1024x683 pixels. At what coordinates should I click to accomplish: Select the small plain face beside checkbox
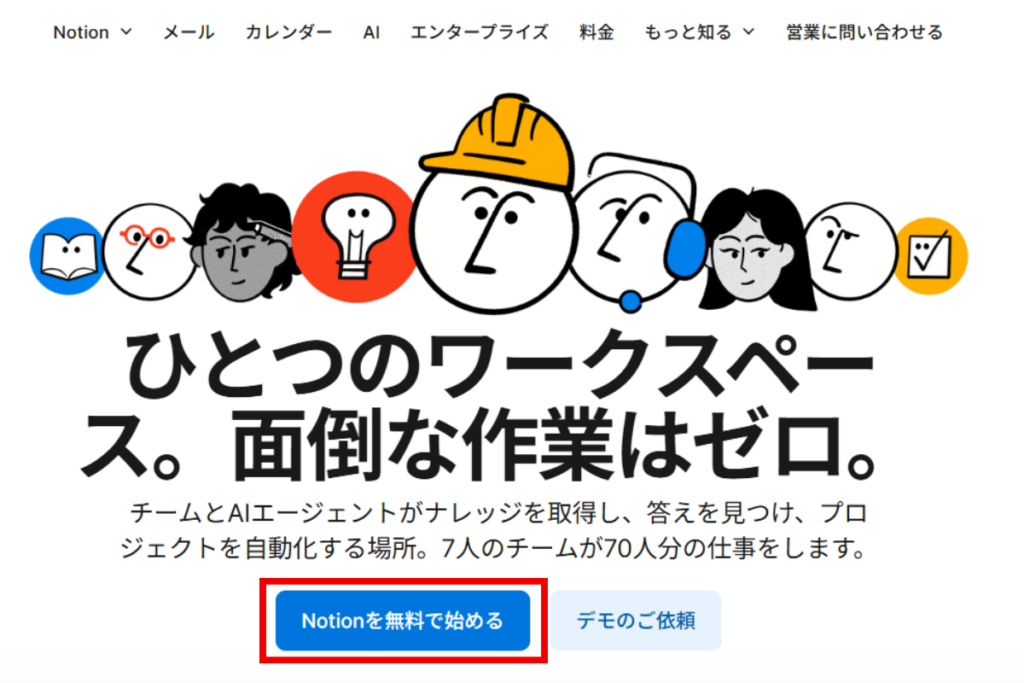pyautogui.click(x=850, y=251)
